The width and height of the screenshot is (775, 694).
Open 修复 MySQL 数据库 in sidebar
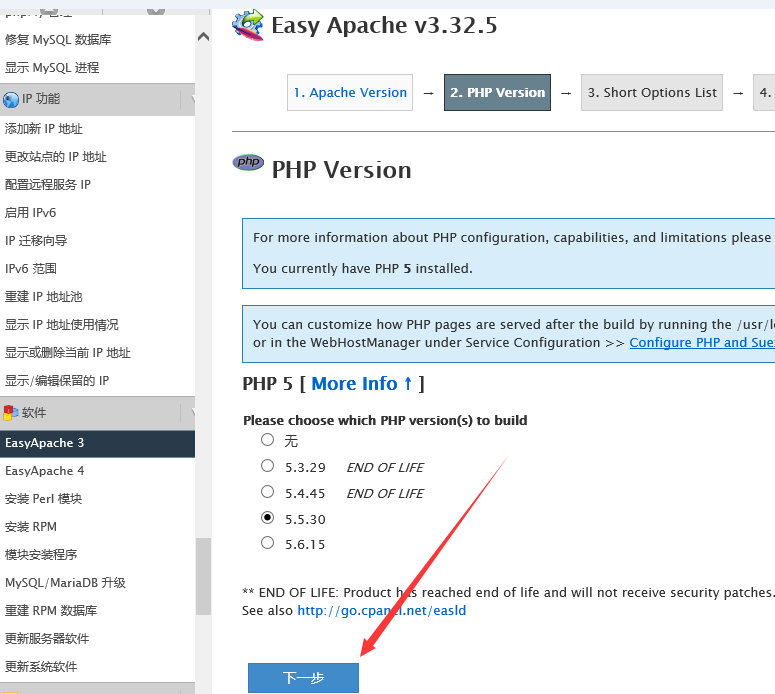[x=58, y=40]
